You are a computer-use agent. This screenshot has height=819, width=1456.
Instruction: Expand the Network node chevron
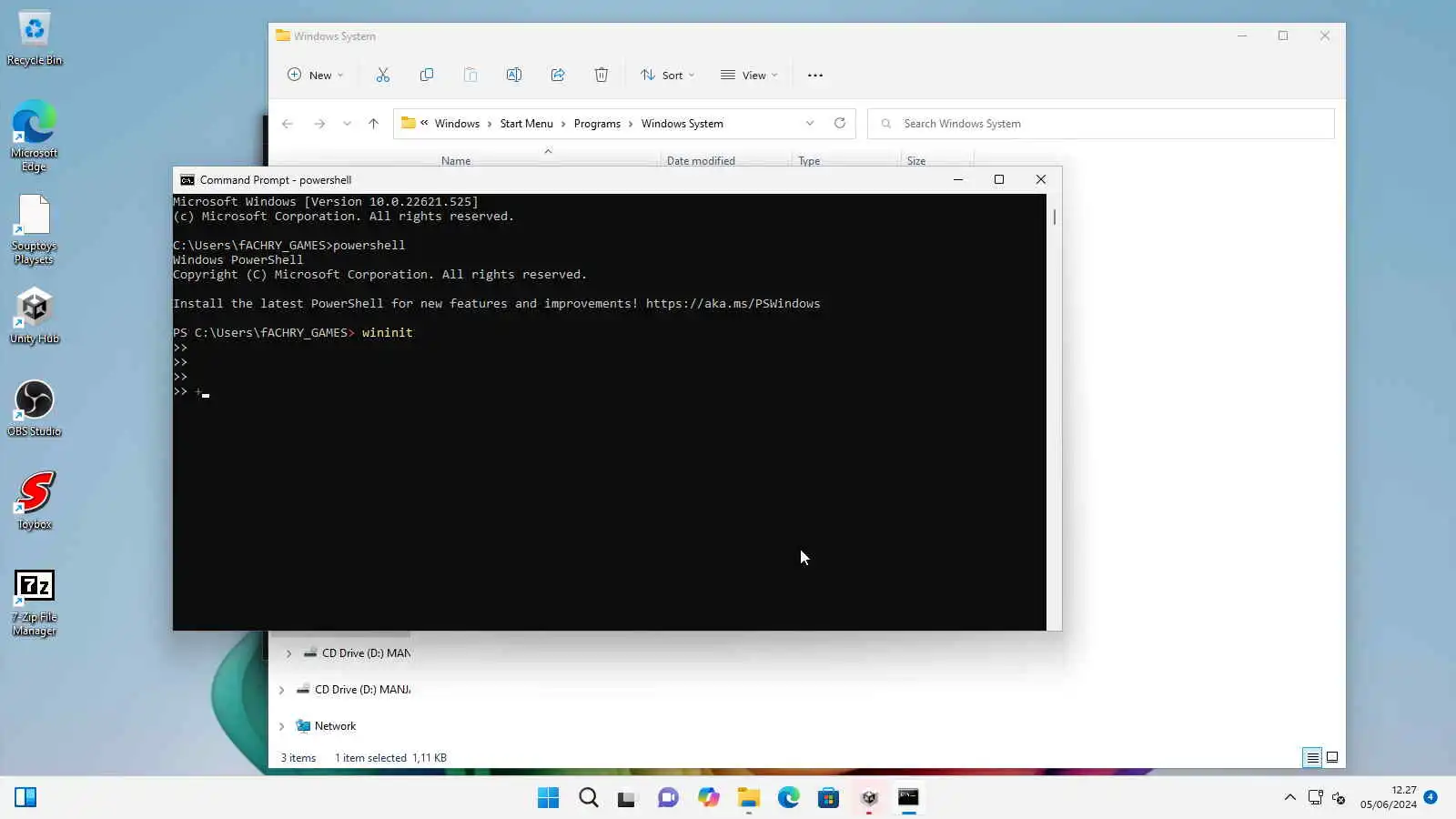click(x=282, y=726)
